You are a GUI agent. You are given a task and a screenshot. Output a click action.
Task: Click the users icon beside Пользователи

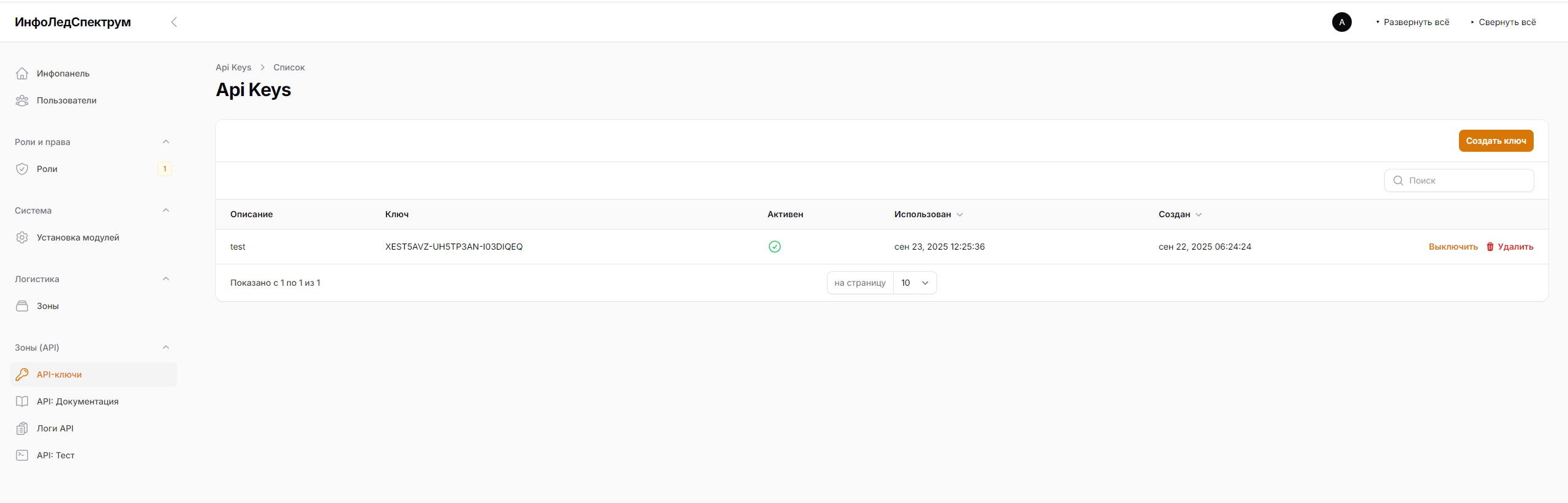point(22,100)
